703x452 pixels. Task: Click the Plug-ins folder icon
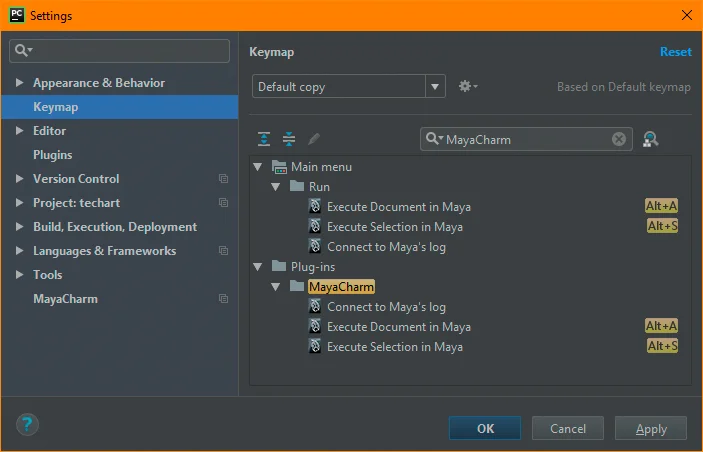[279, 266]
